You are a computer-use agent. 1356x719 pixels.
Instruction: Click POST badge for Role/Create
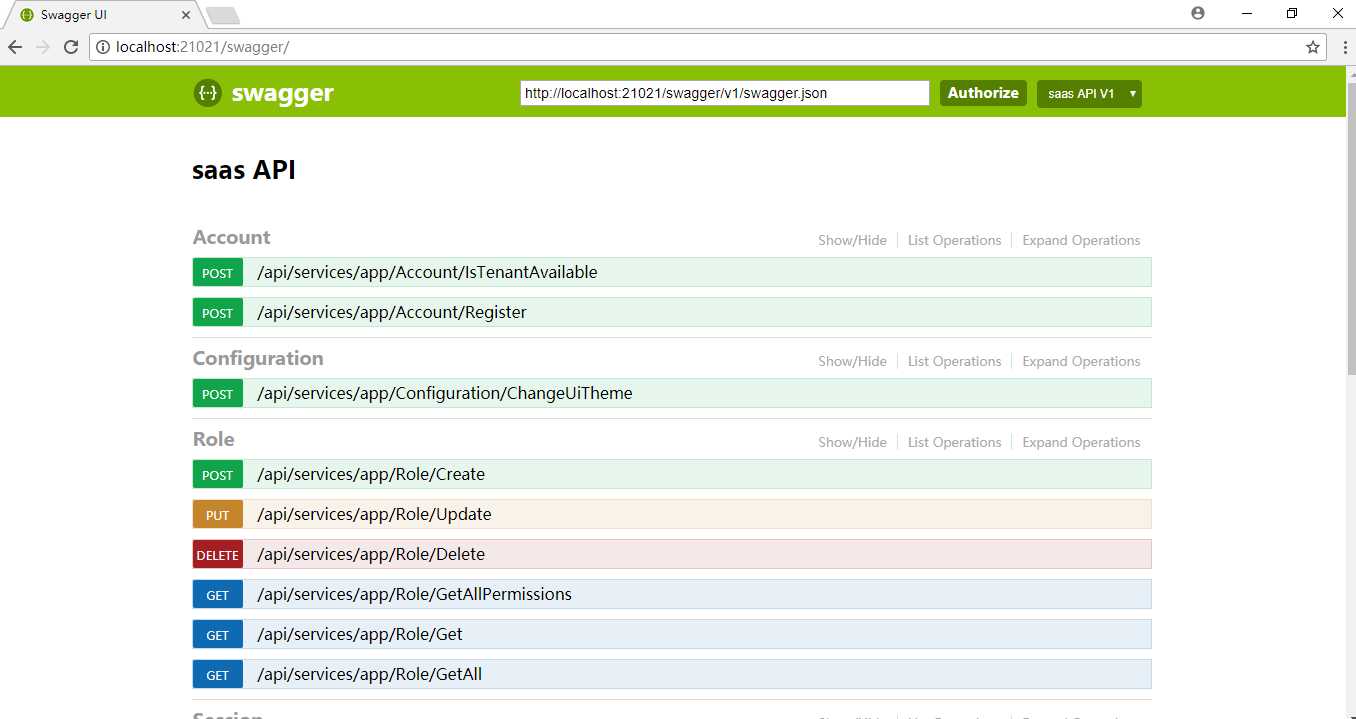click(218, 475)
